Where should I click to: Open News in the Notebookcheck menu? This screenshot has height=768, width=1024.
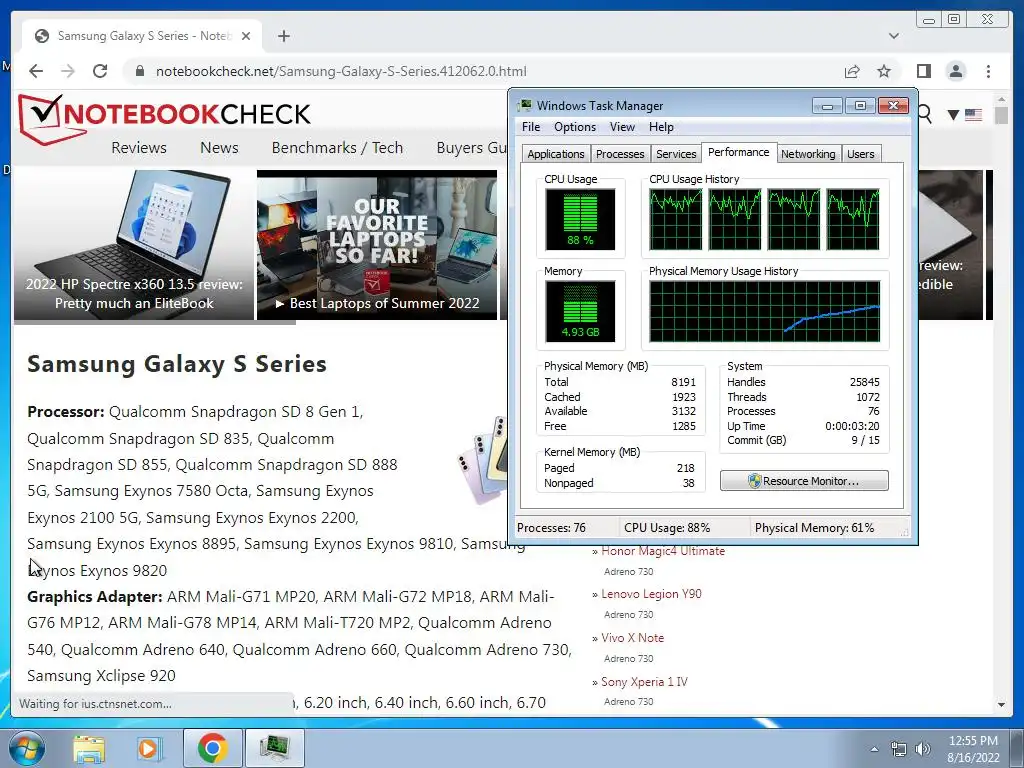219,148
